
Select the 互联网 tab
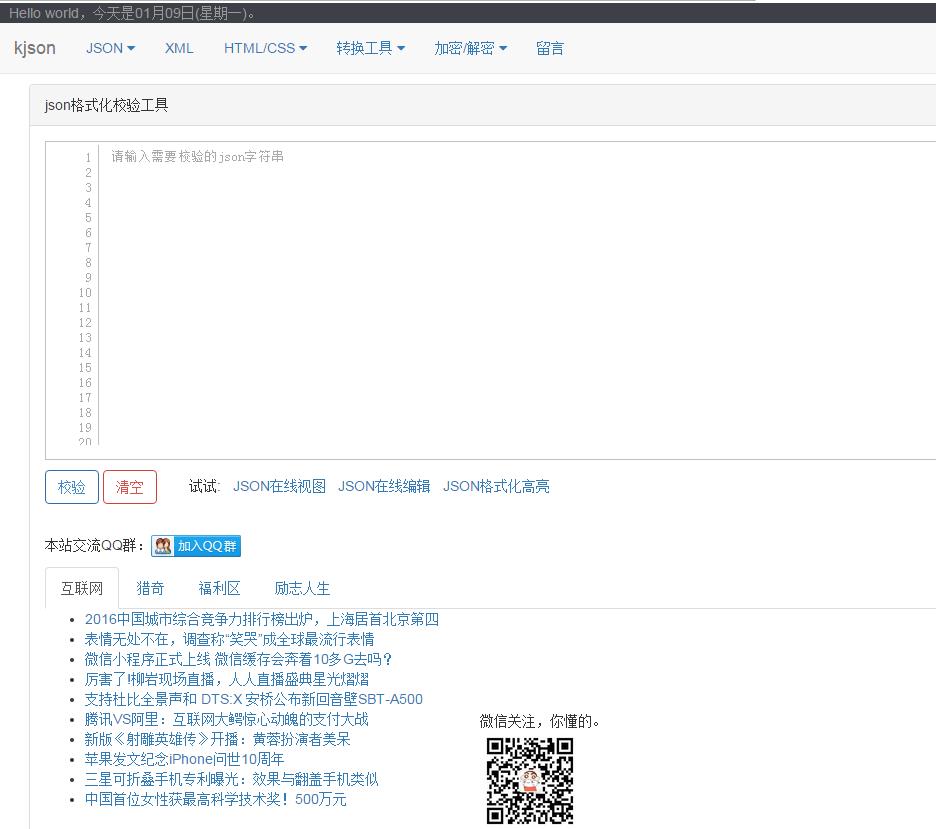tap(82, 588)
